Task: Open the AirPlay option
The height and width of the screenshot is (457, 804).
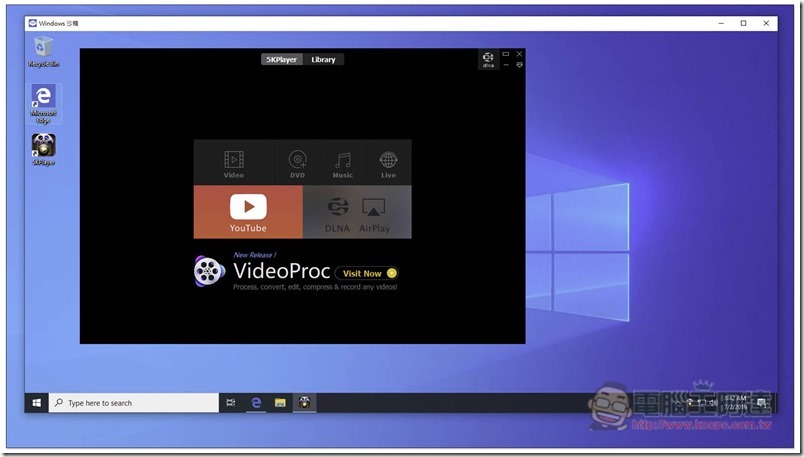Action: point(374,214)
